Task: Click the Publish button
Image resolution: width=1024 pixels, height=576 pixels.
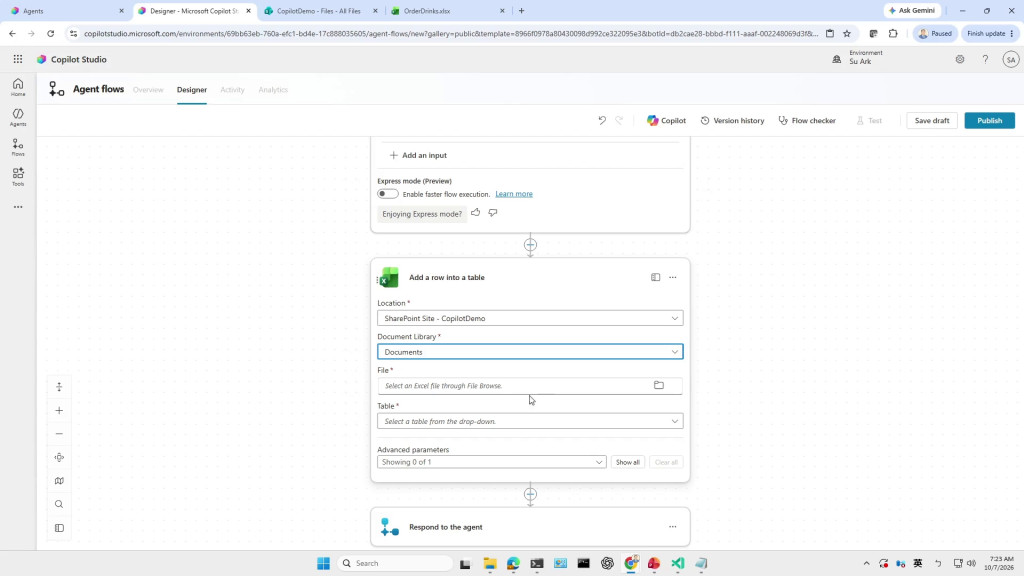Action: tap(989, 120)
